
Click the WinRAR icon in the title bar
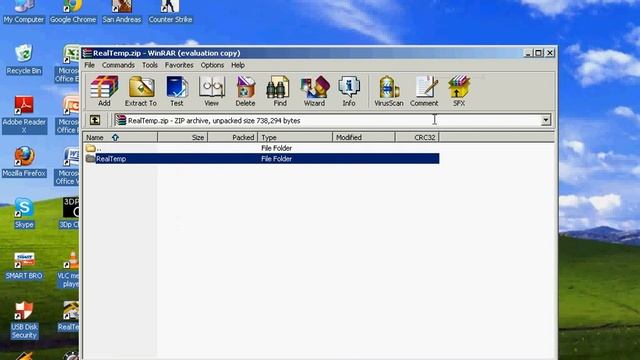pyautogui.click(x=87, y=53)
